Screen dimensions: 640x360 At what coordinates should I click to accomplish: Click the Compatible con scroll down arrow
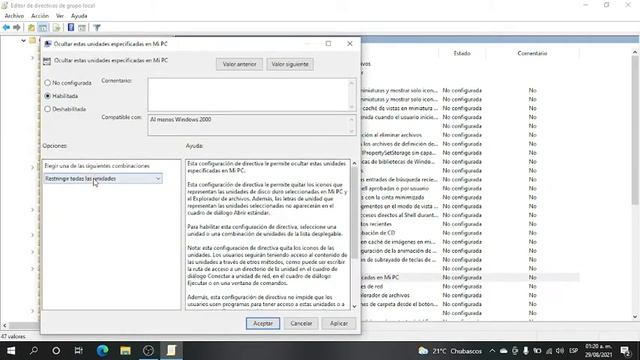(352, 131)
